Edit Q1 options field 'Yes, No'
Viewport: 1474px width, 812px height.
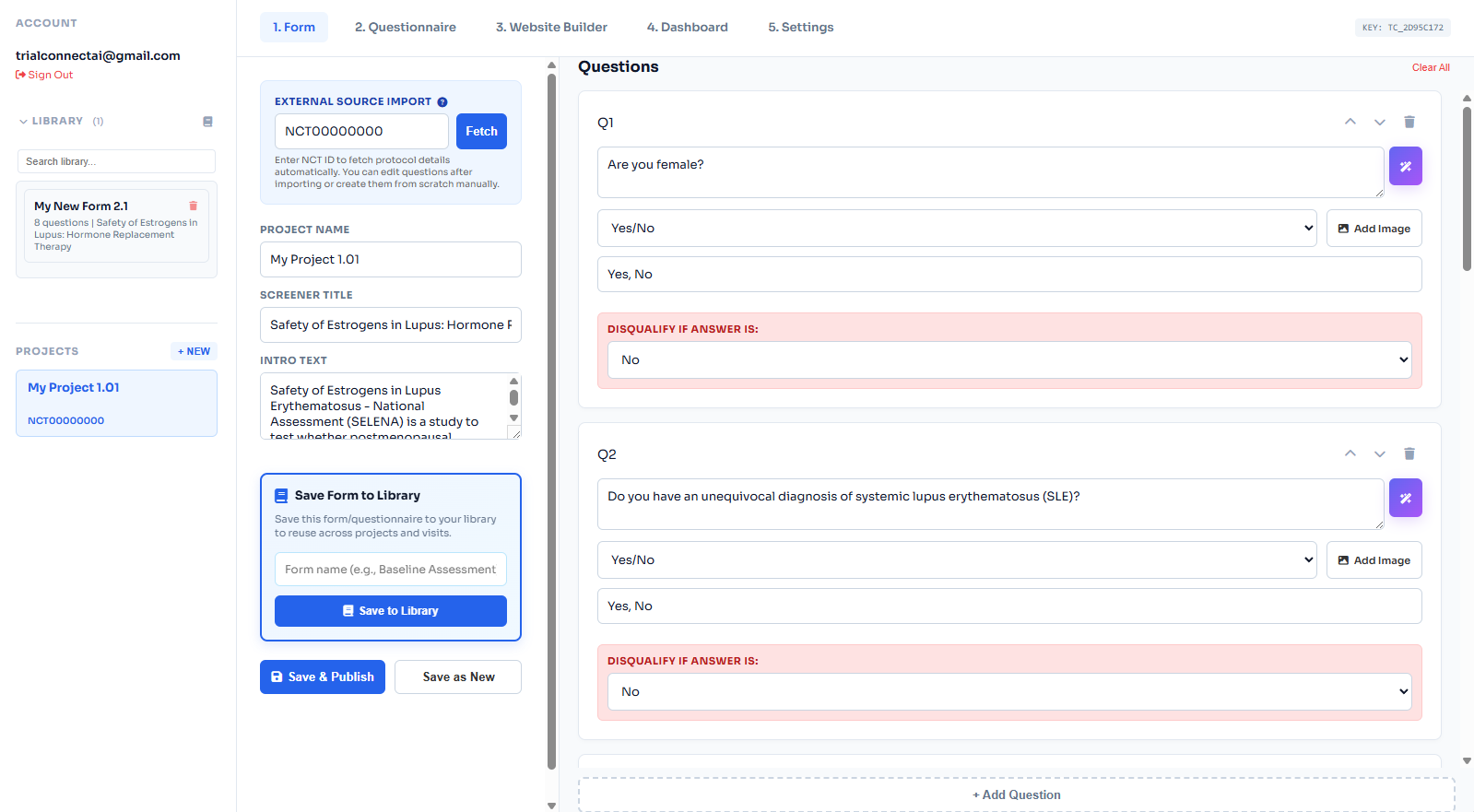pos(1009,274)
